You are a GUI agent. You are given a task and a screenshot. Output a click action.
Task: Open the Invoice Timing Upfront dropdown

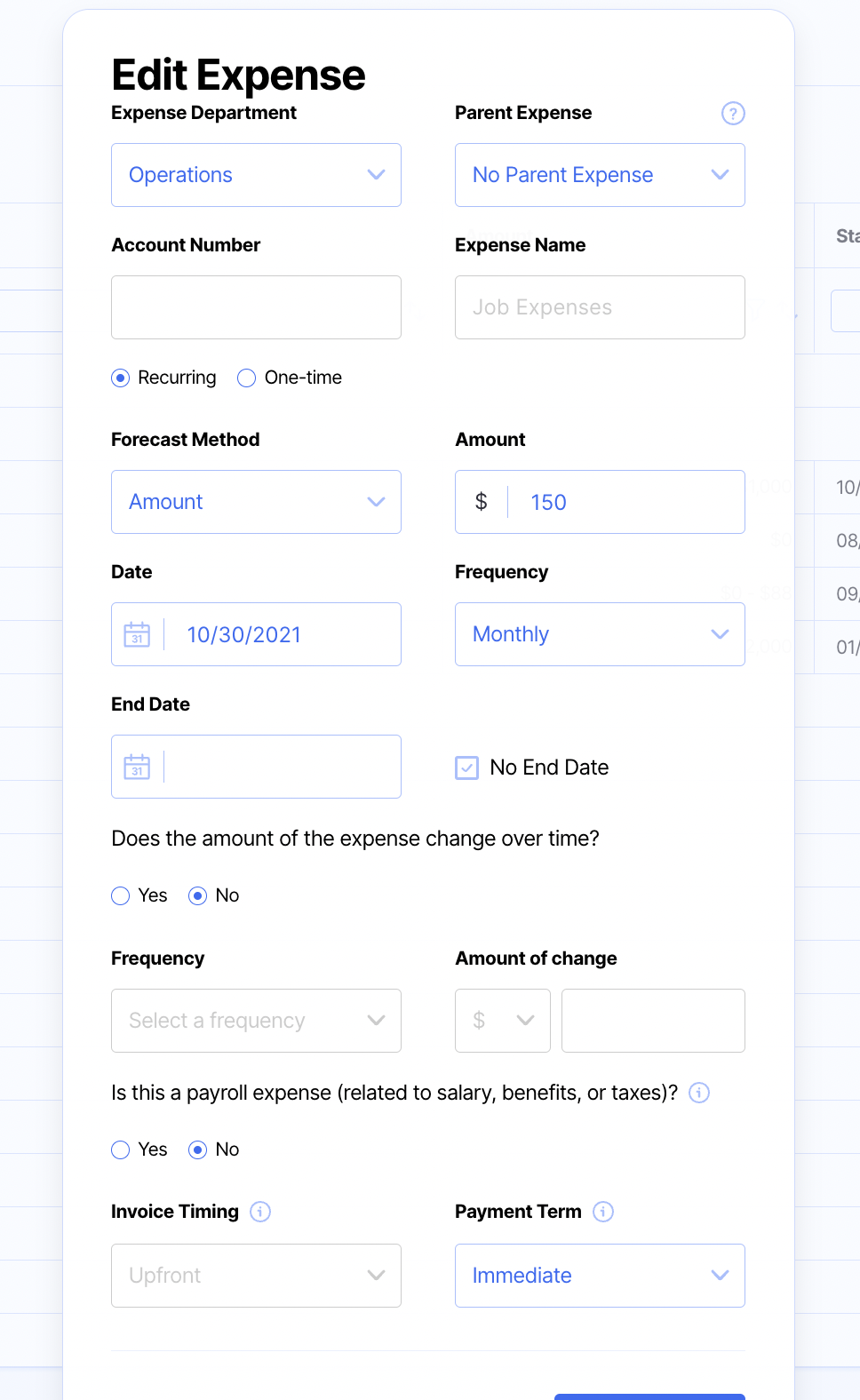[x=256, y=1276]
